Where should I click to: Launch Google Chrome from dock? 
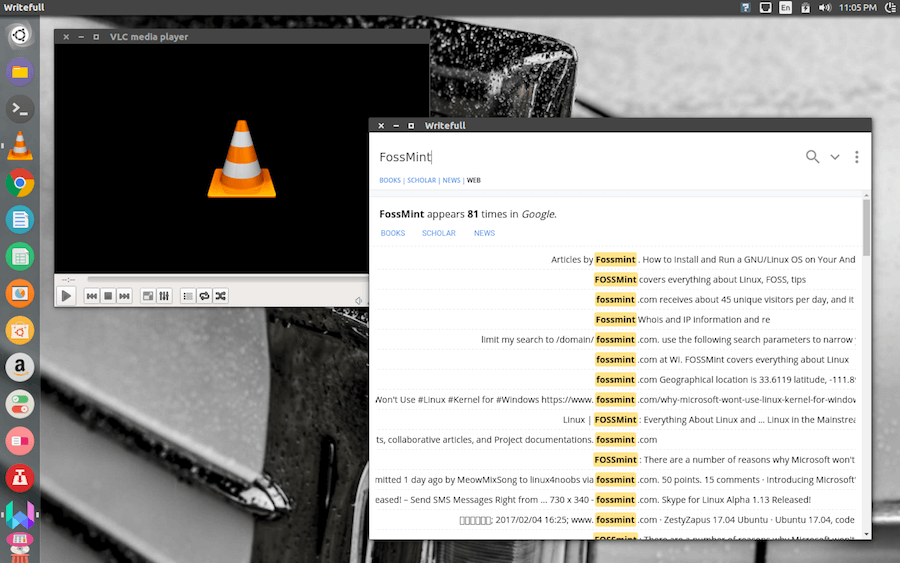click(20, 183)
